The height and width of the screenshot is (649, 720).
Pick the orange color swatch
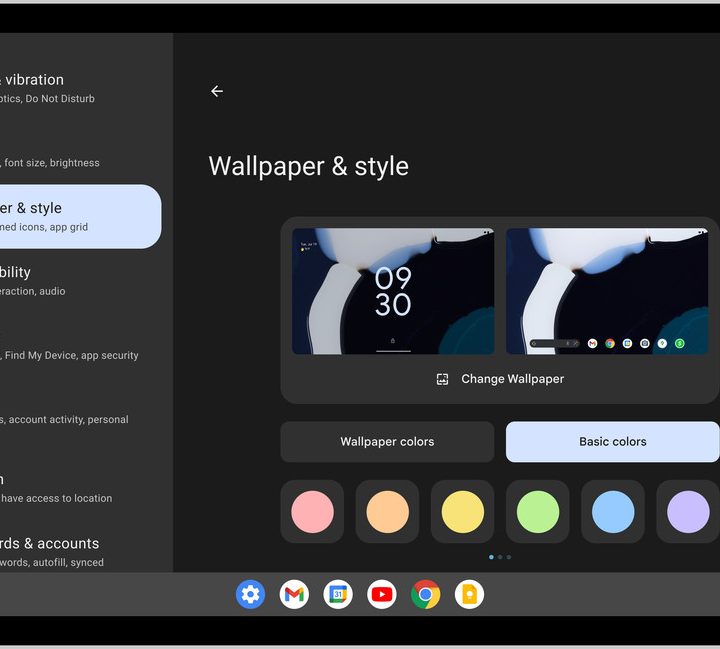[387, 512]
